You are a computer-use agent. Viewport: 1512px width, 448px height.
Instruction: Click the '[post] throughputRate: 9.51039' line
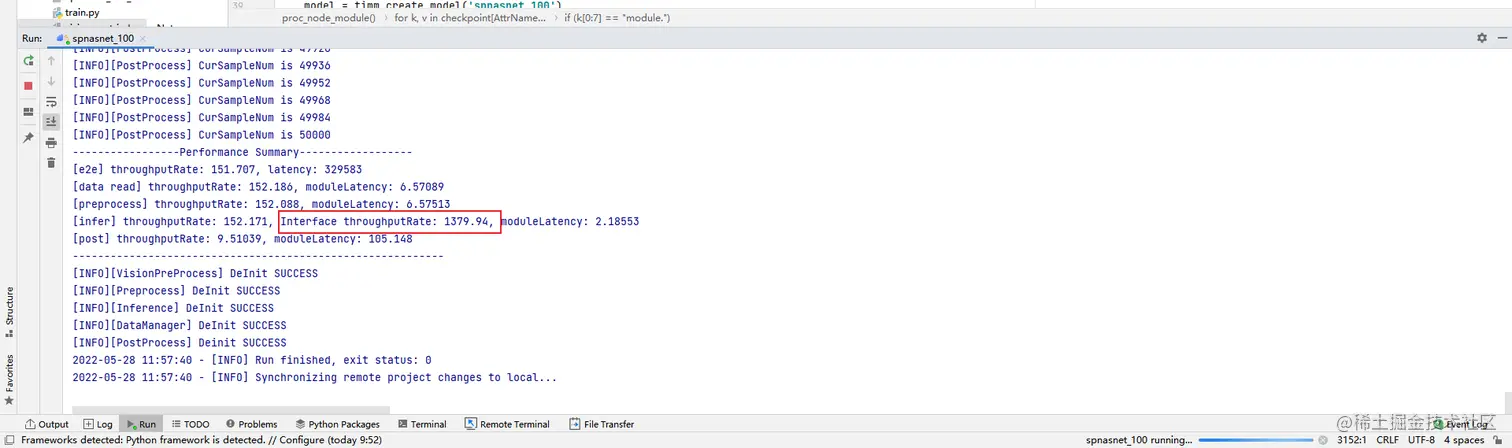(x=242, y=239)
